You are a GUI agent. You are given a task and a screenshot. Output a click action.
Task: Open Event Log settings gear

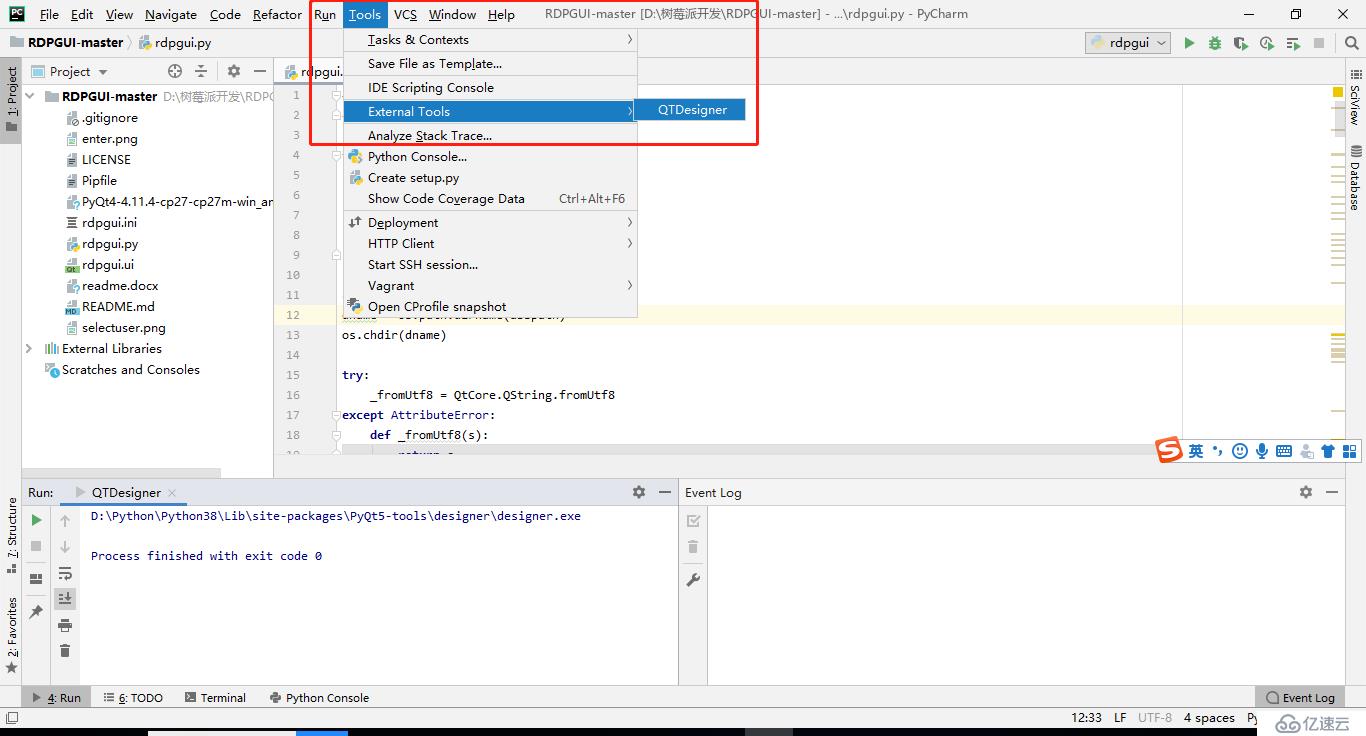pyautogui.click(x=1305, y=492)
